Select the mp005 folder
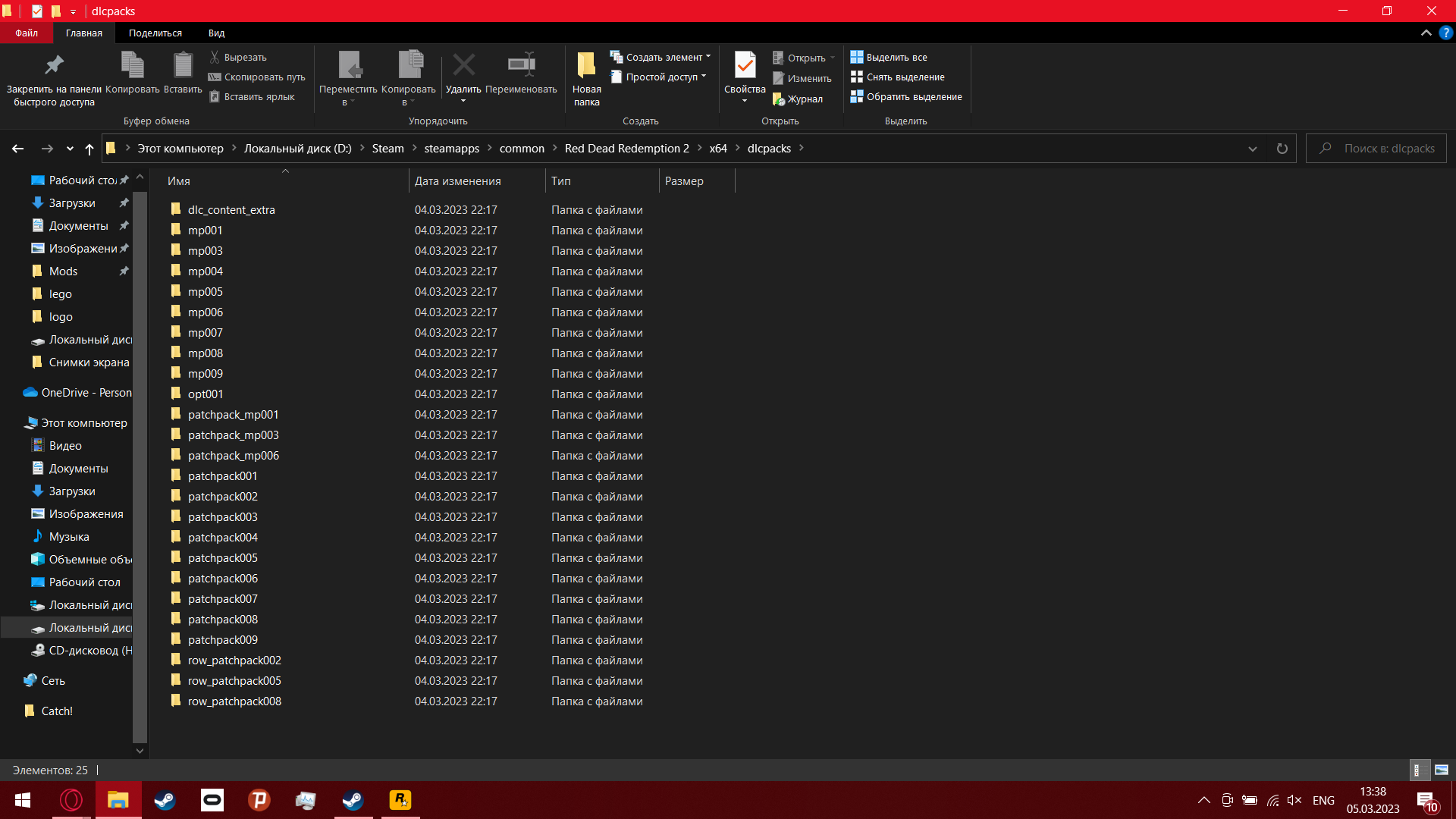 [205, 292]
